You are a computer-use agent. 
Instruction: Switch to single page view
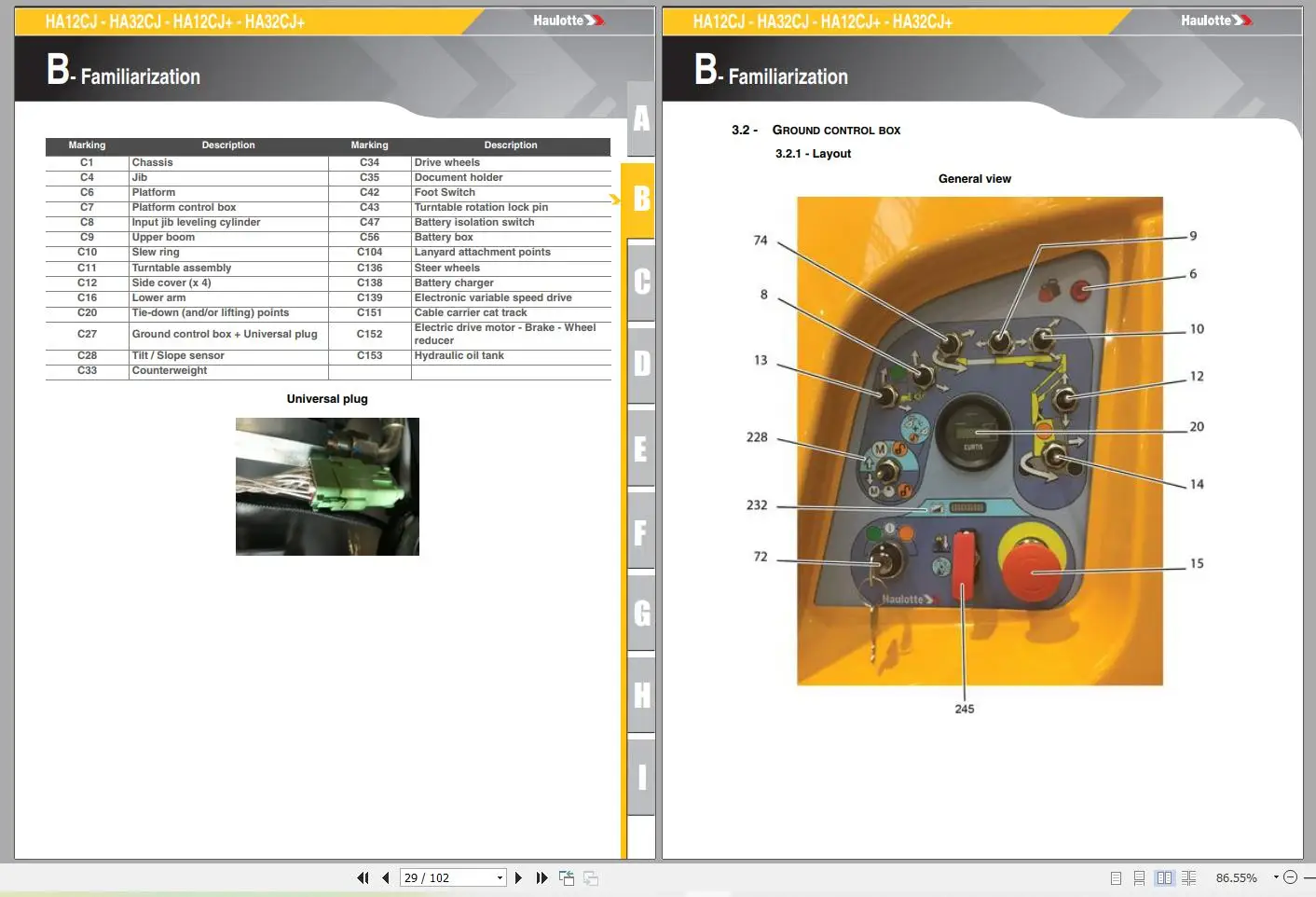click(1116, 877)
